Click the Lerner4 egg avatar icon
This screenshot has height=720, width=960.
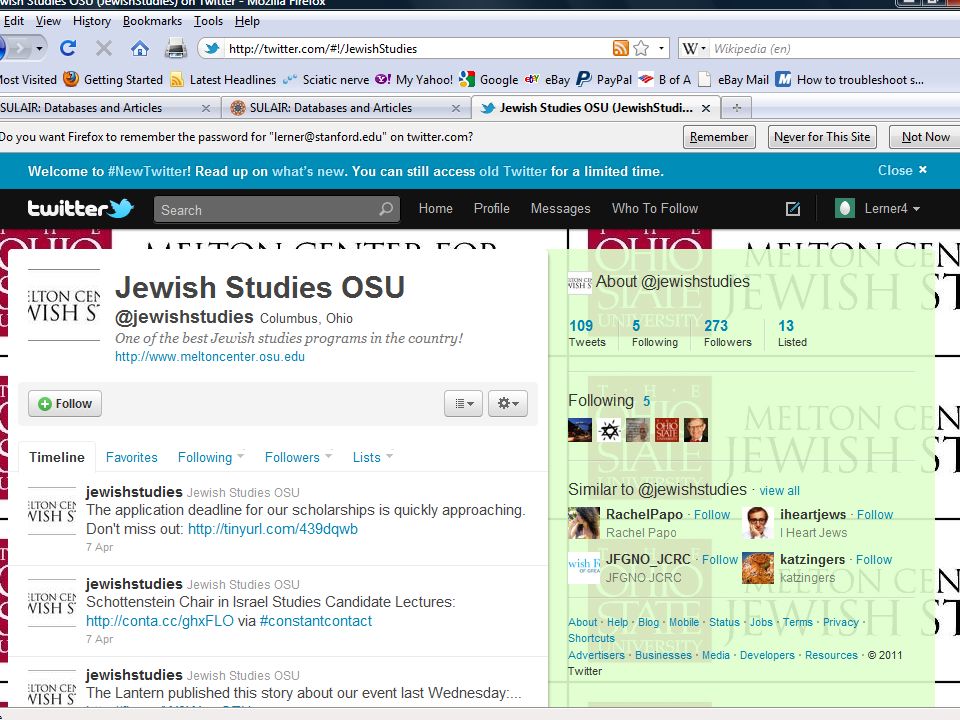tap(845, 208)
